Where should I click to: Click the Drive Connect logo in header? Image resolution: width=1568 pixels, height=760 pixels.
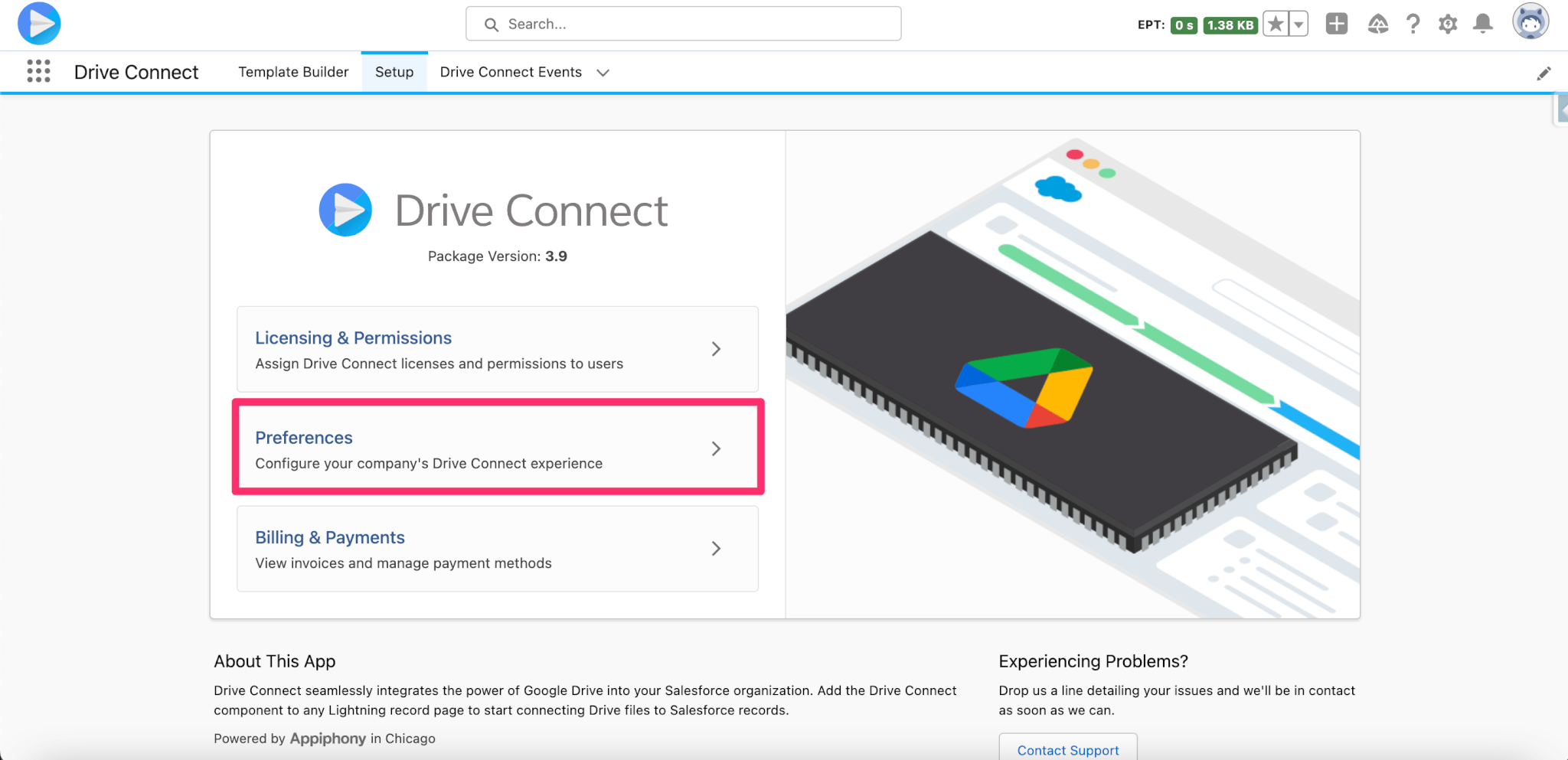tap(39, 24)
